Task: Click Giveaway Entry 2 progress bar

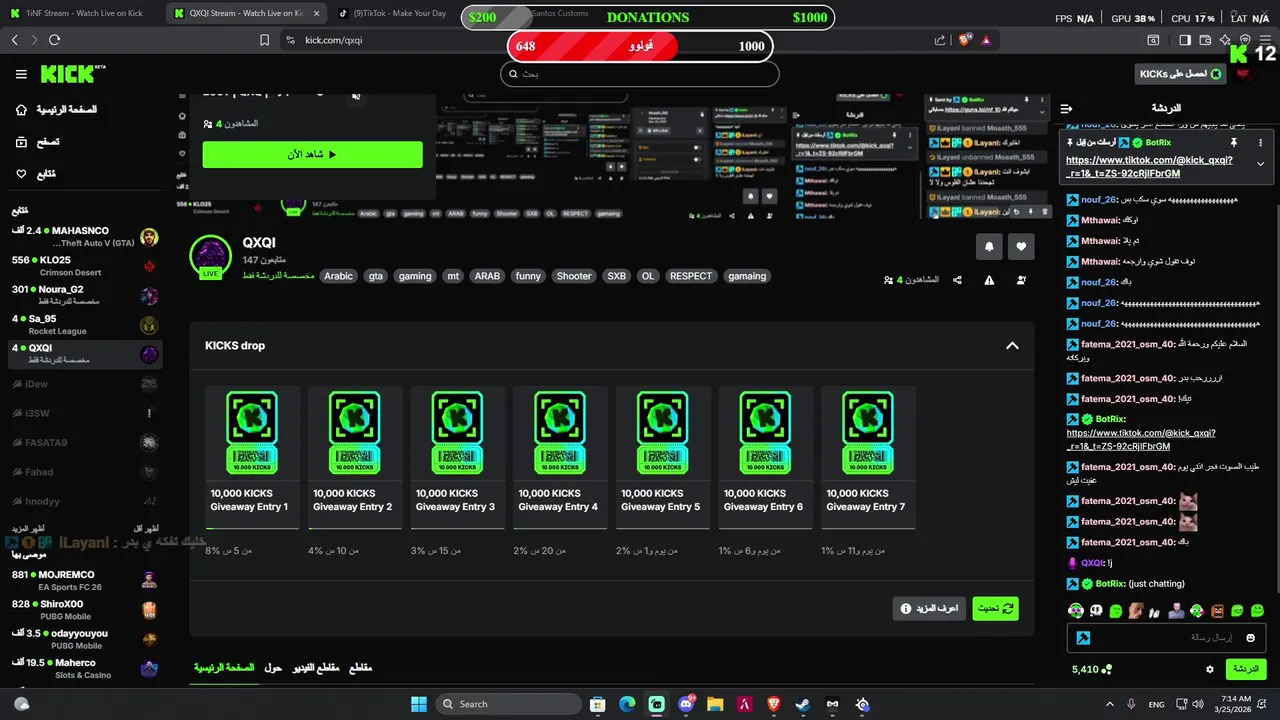Action: tap(355, 527)
